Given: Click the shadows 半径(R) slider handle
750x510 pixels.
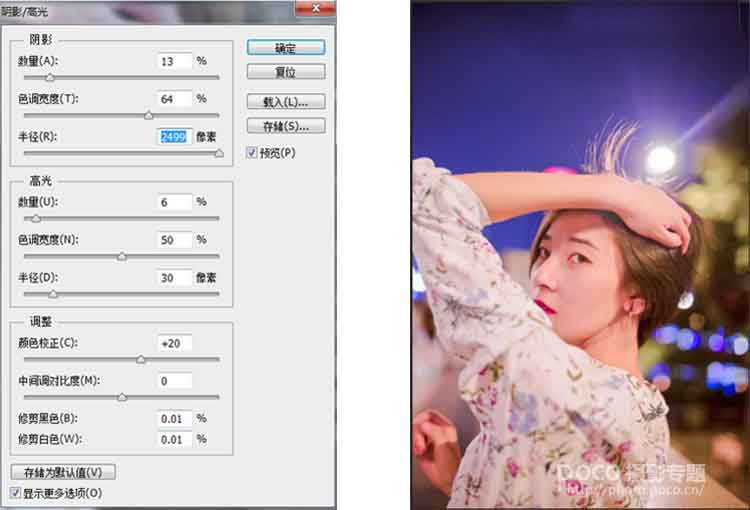Looking at the screenshot, I should (x=219, y=153).
